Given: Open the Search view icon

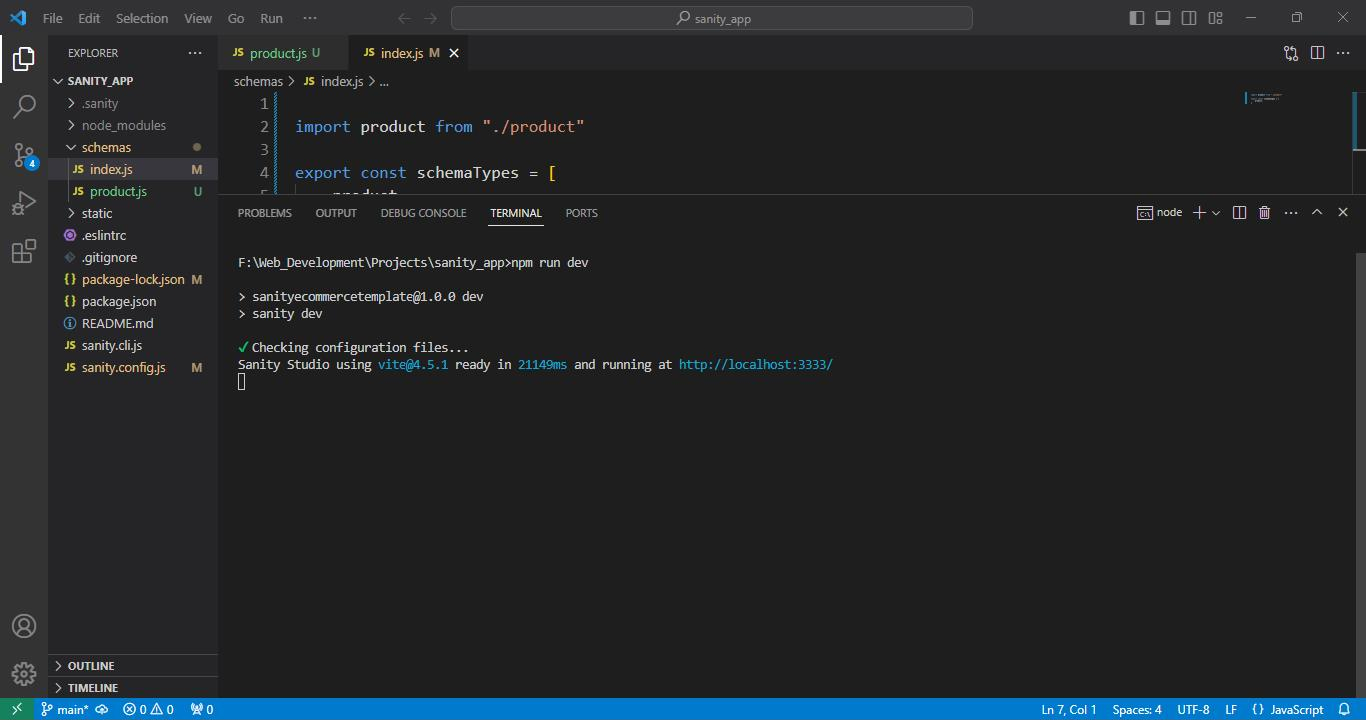Looking at the screenshot, I should 24,106.
